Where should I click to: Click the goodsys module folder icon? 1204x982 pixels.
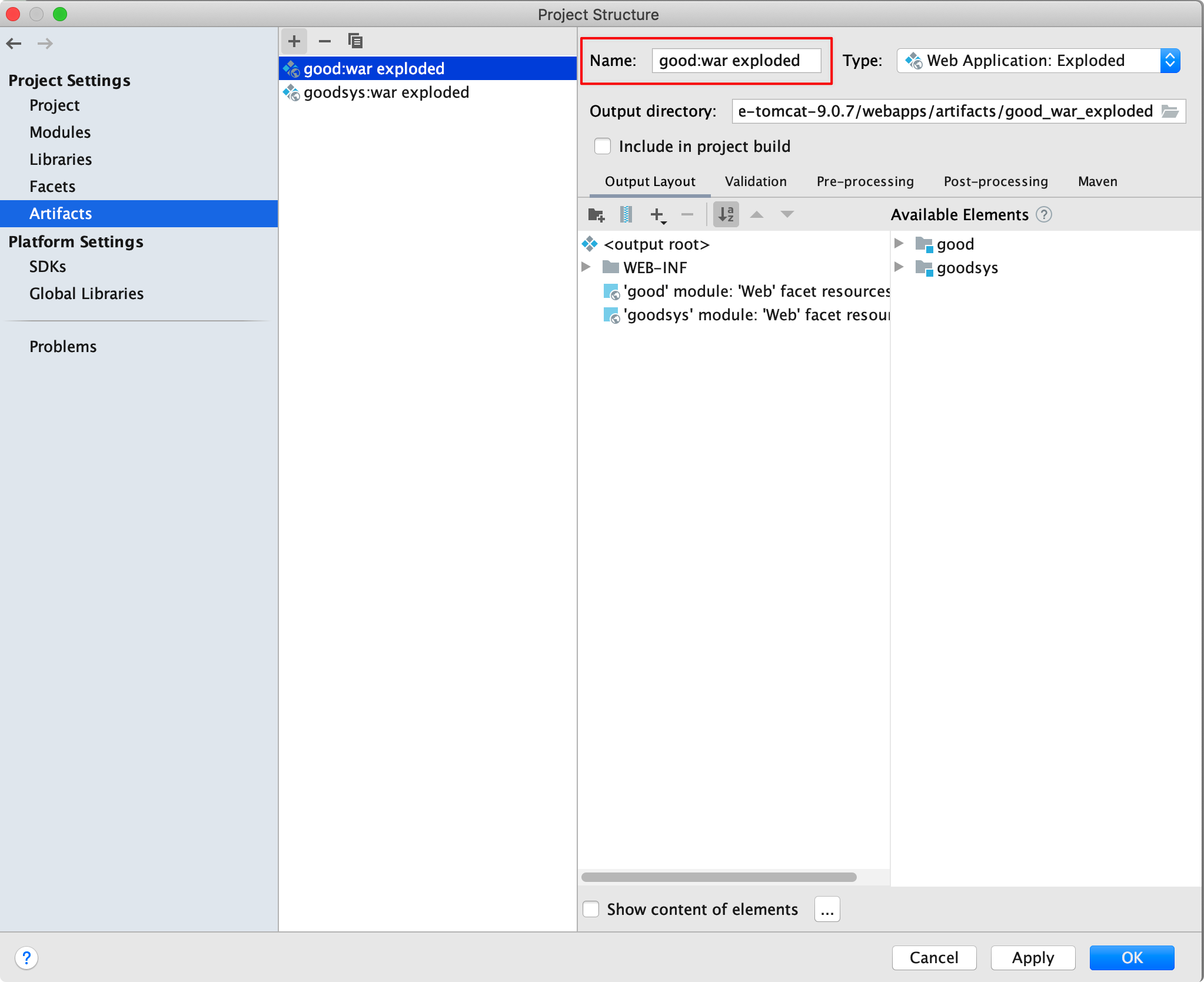(x=924, y=268)
